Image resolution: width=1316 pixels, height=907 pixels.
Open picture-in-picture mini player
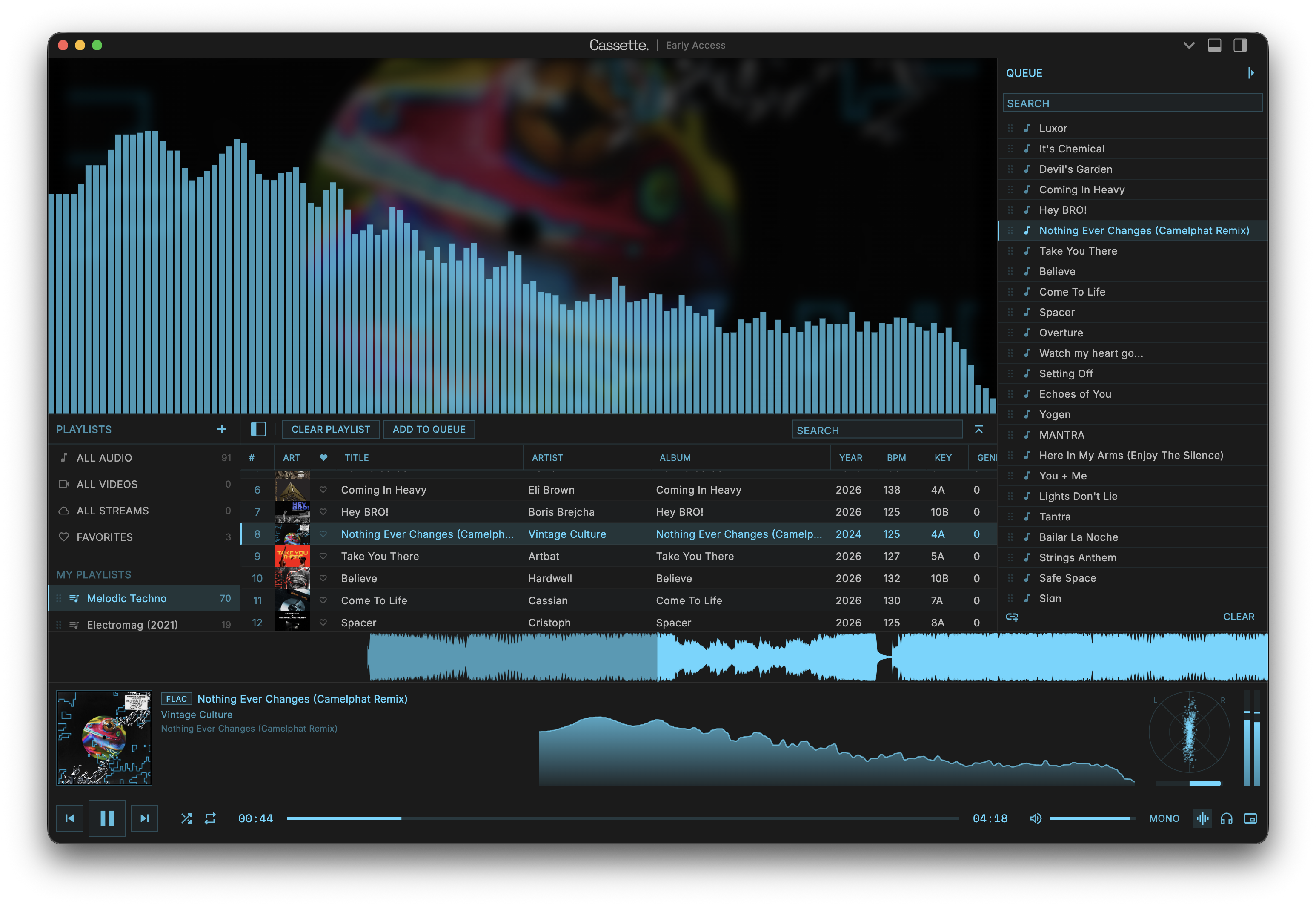[1250, 818]
